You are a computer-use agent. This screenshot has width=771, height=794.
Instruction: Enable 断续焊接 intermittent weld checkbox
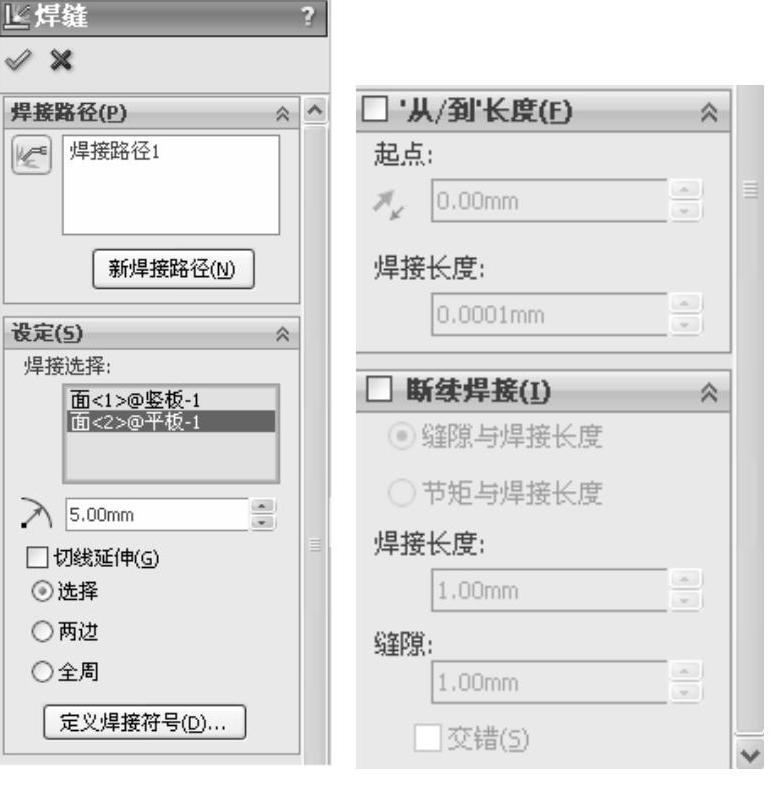[x=379, y=389]
